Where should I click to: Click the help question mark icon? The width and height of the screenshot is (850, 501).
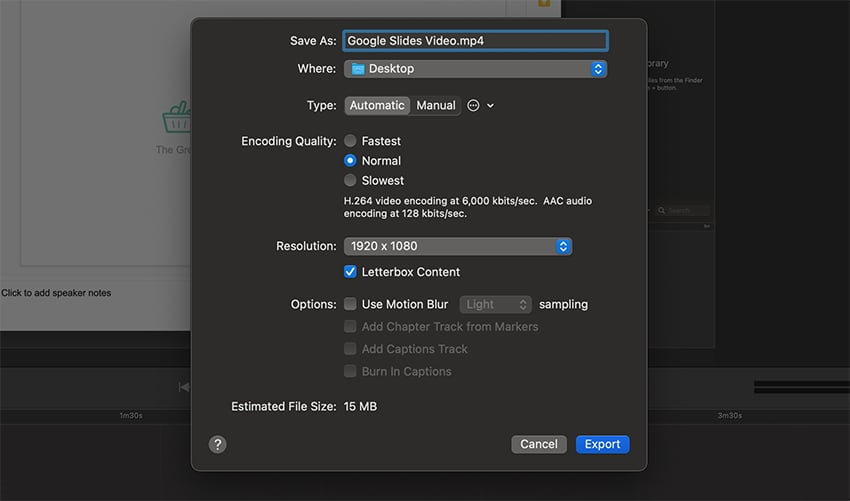pyautogui.click(x=218, y=445)
